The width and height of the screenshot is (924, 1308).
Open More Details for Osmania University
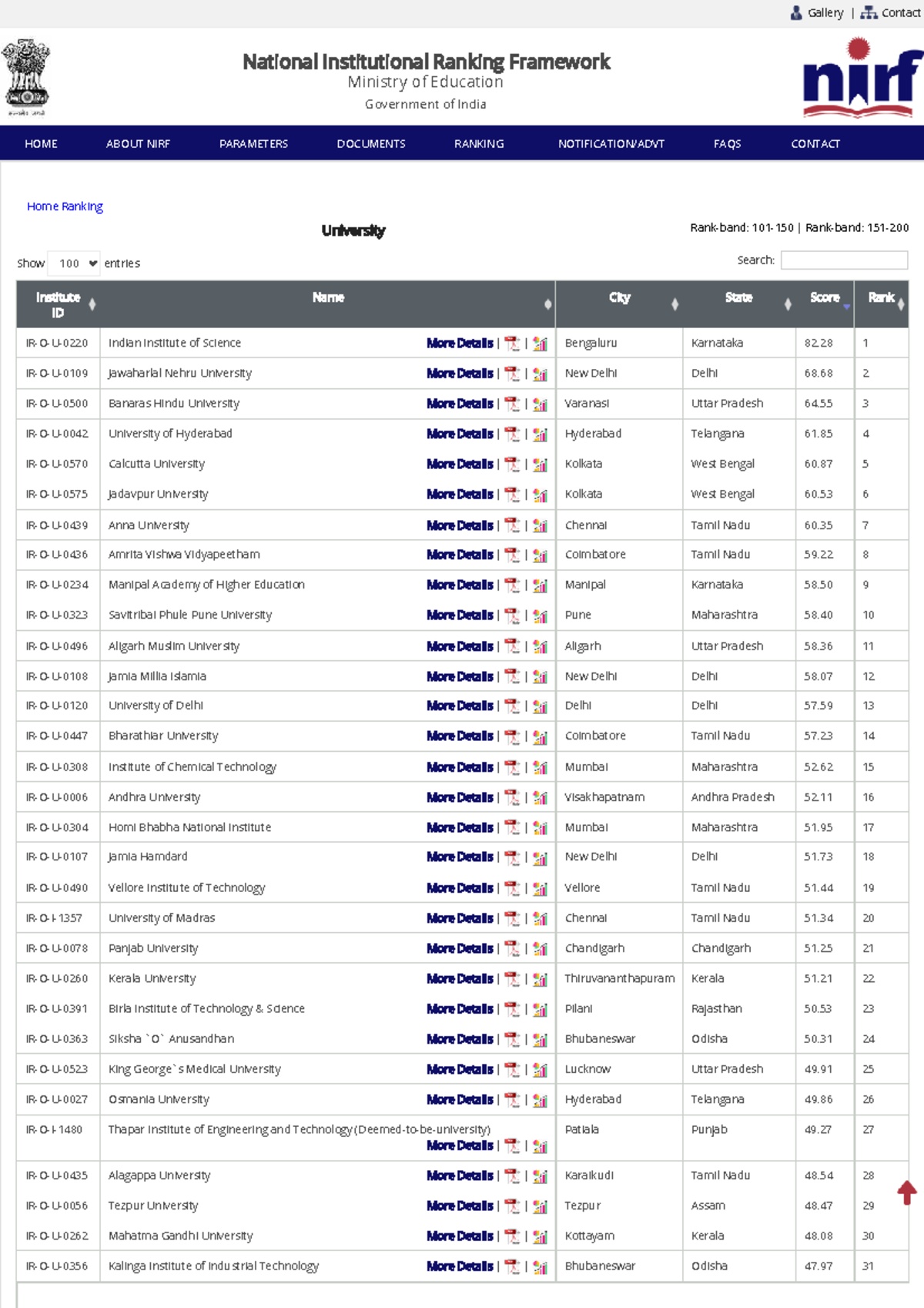[x=460, y=1099]
